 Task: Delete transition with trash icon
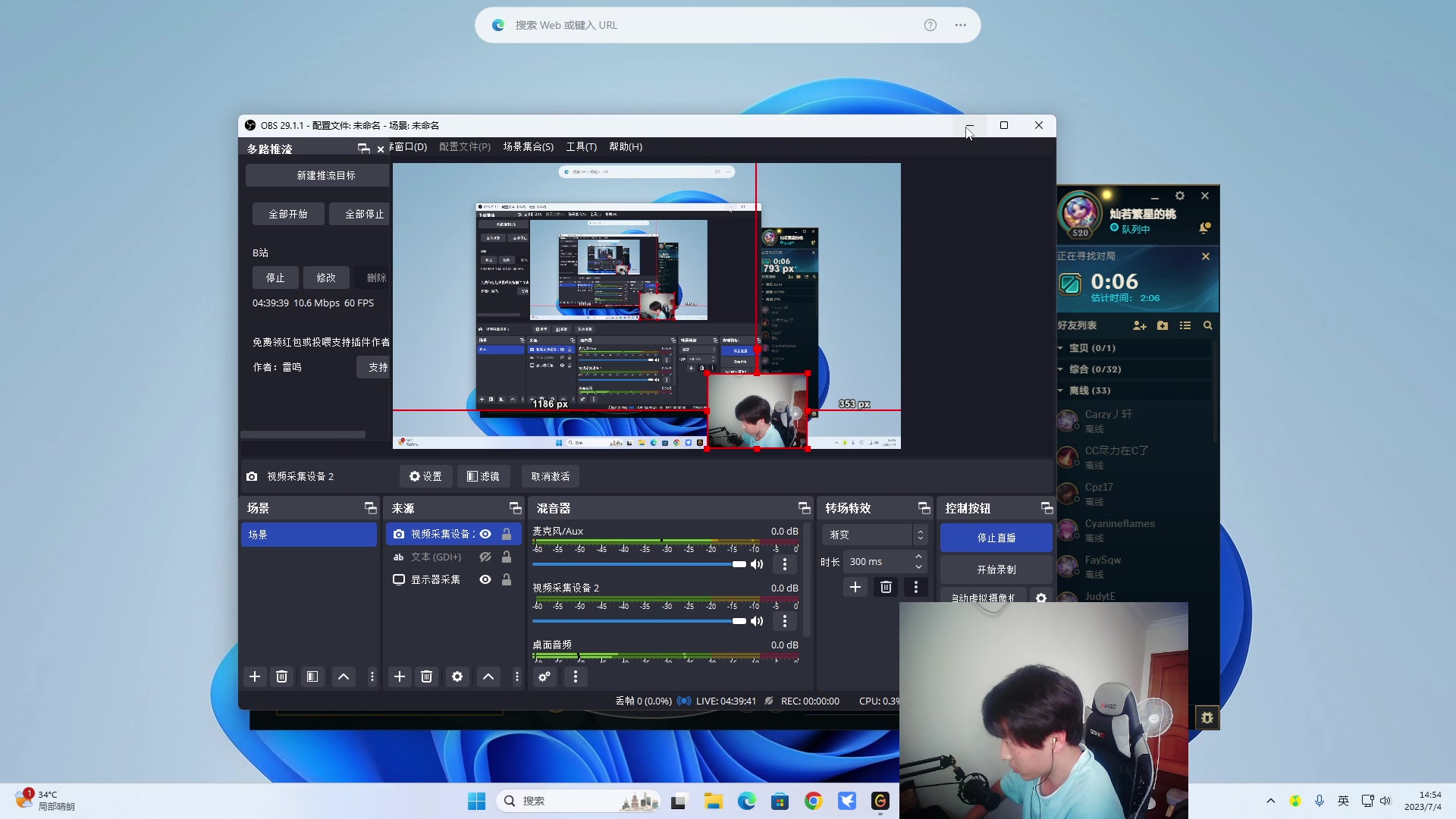click(886, 587)
